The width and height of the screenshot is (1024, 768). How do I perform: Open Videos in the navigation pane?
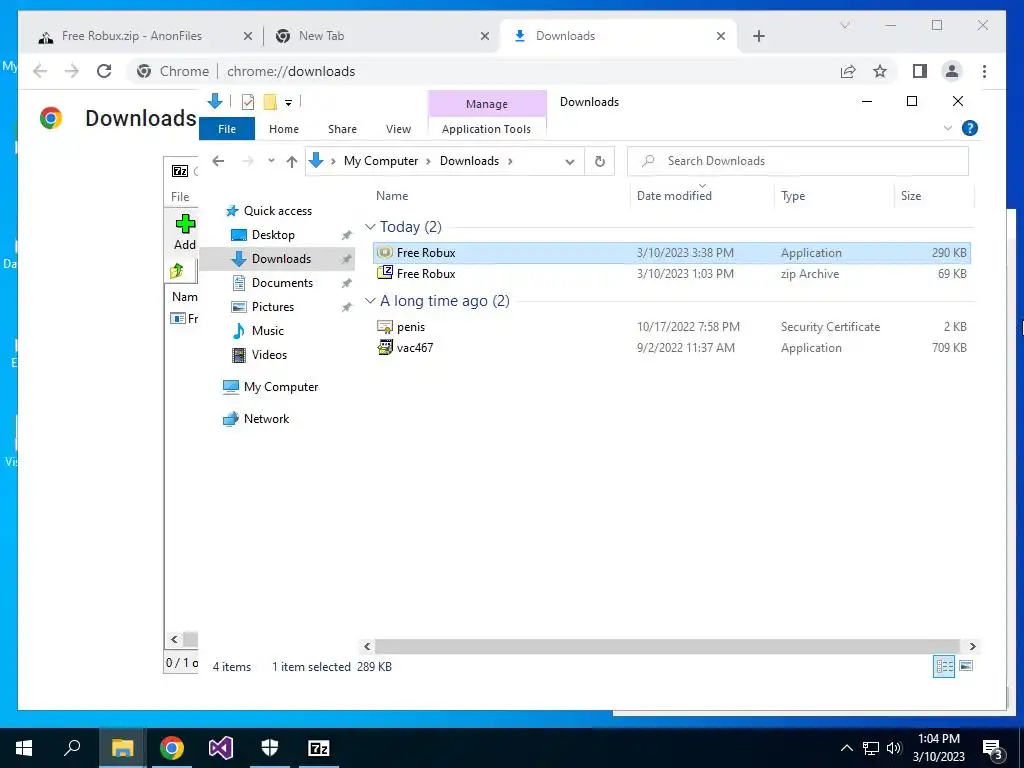[259, 355]
